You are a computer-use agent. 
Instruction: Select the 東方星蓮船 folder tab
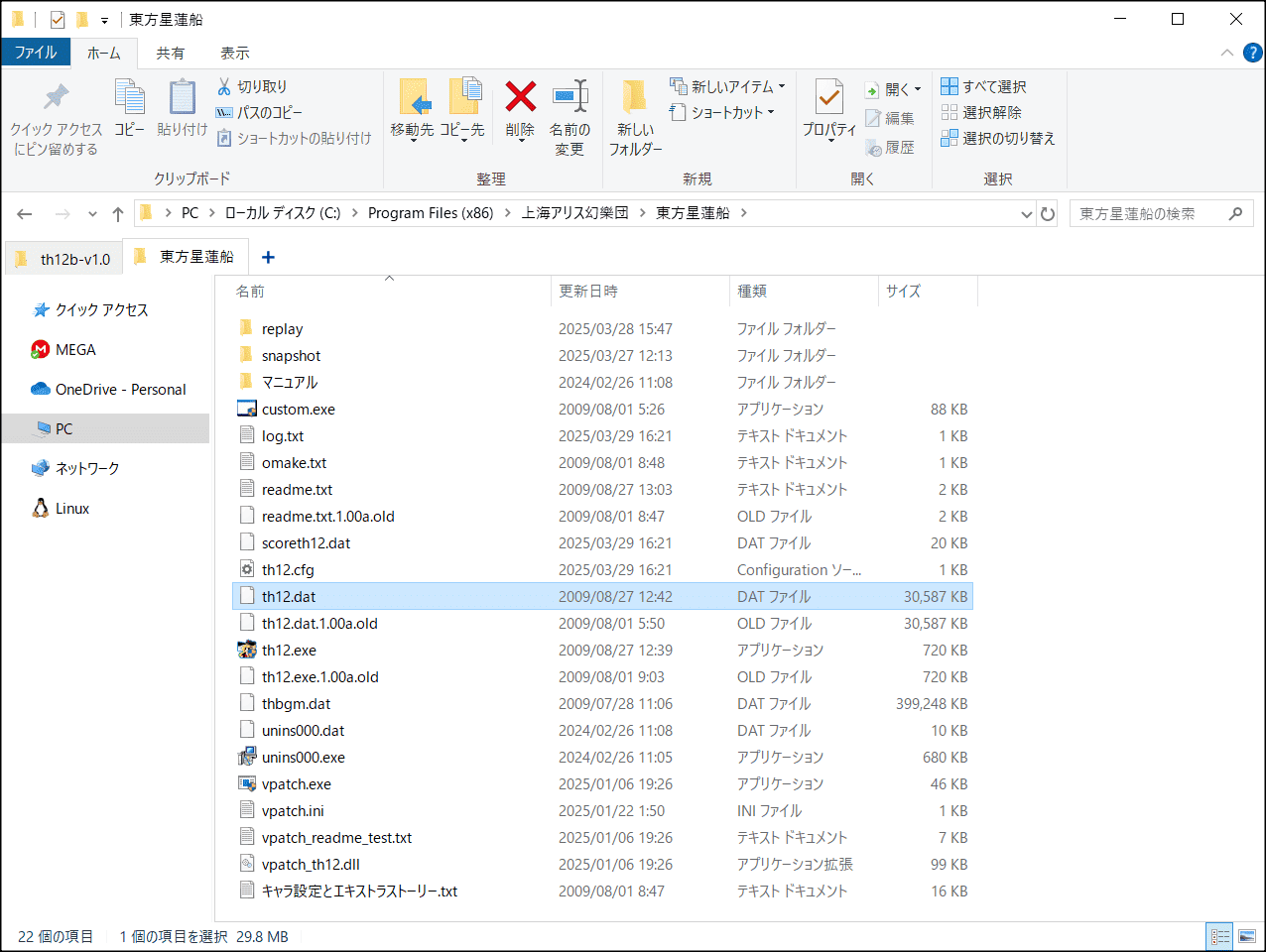click(186, 256)
